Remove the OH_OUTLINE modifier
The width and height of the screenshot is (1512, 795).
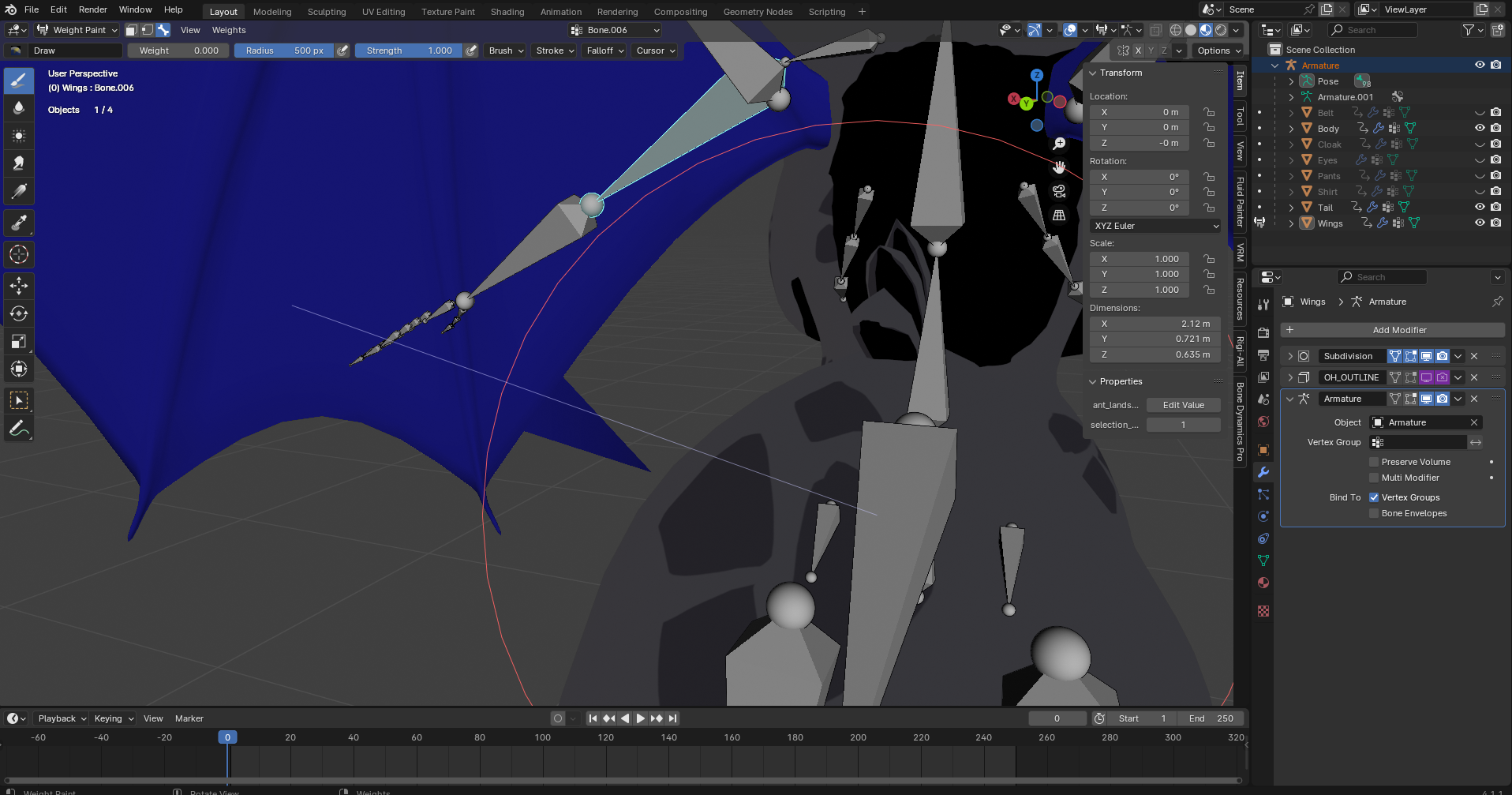[x=1474, y=377]
